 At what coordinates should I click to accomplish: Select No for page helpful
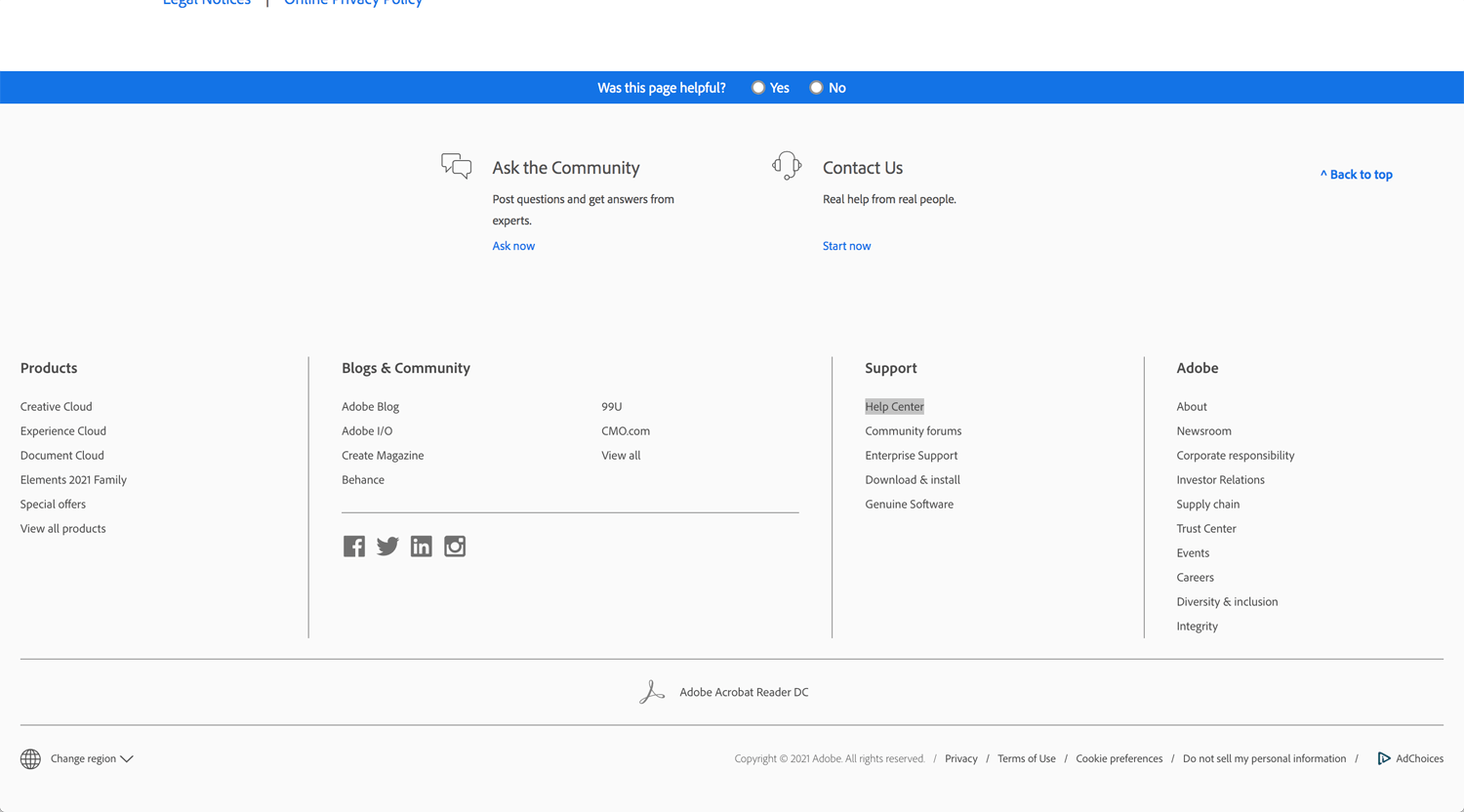click(816, 88)
